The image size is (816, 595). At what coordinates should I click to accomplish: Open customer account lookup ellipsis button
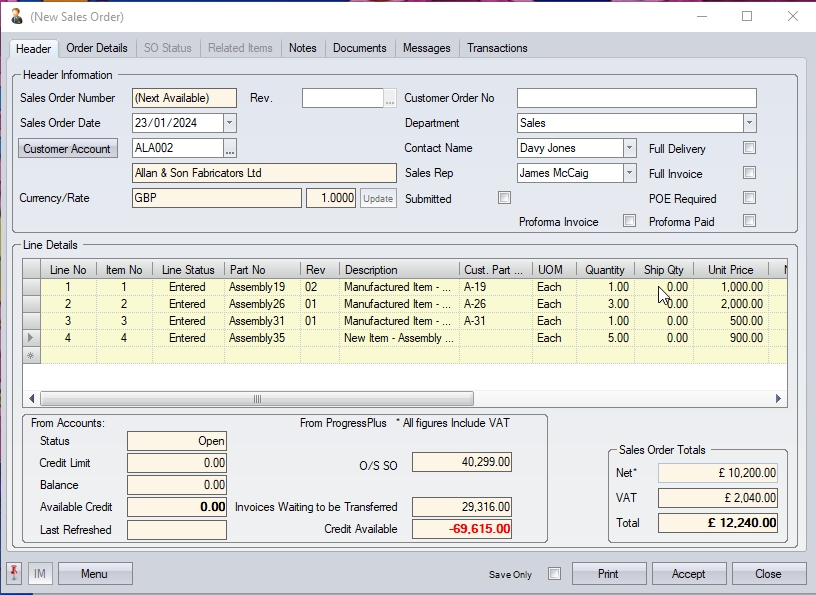[x=230, y=149]
